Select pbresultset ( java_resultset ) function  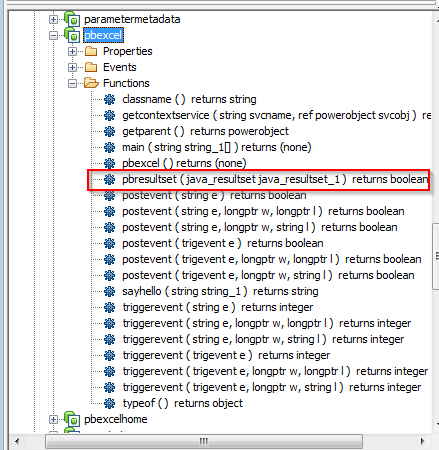point(275,179)
